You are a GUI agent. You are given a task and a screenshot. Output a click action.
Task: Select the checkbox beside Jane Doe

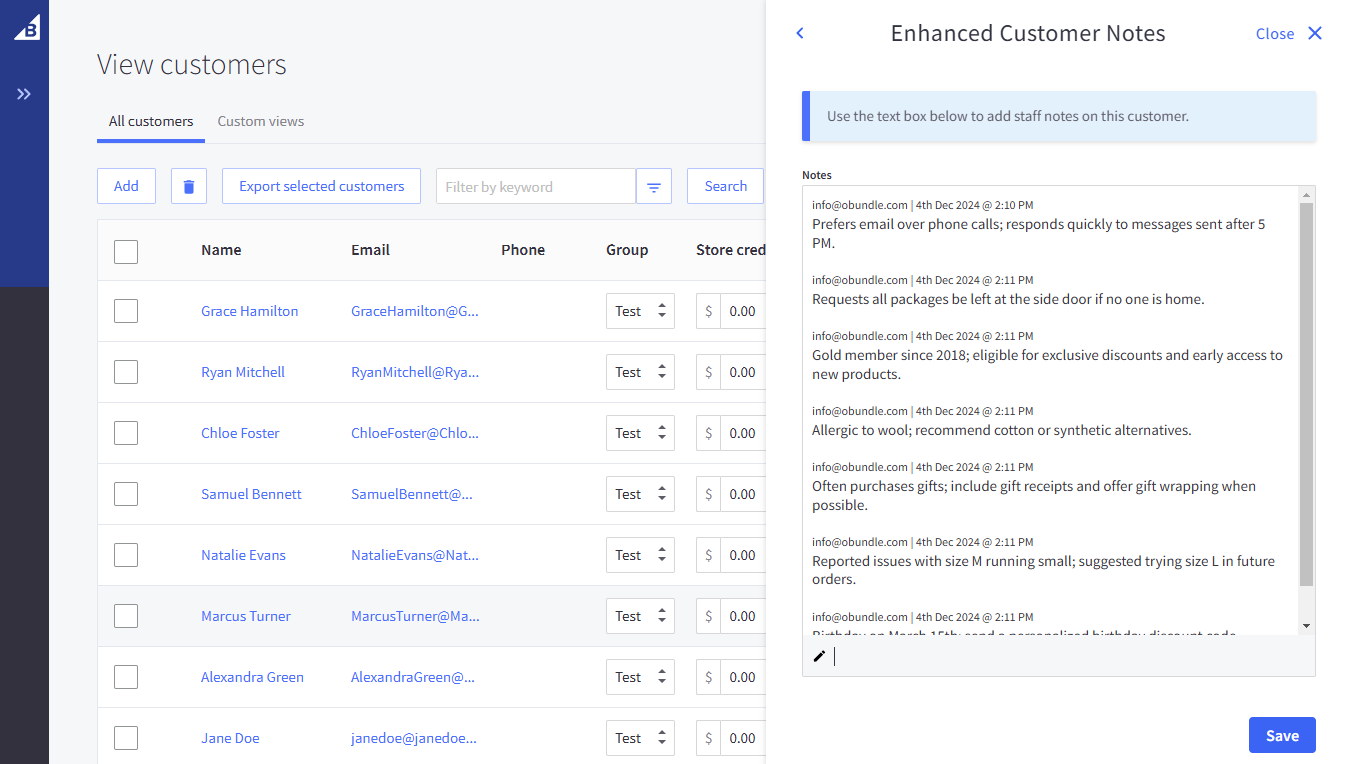[125, 737]
